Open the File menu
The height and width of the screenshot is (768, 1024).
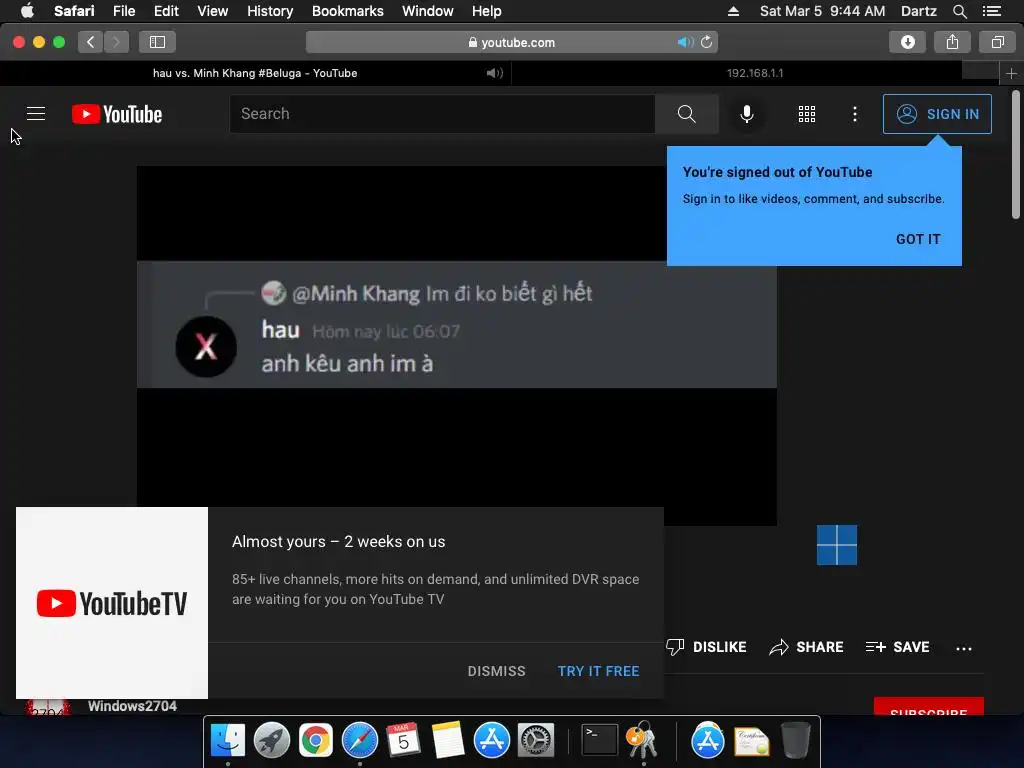click(x=124, y=11)
